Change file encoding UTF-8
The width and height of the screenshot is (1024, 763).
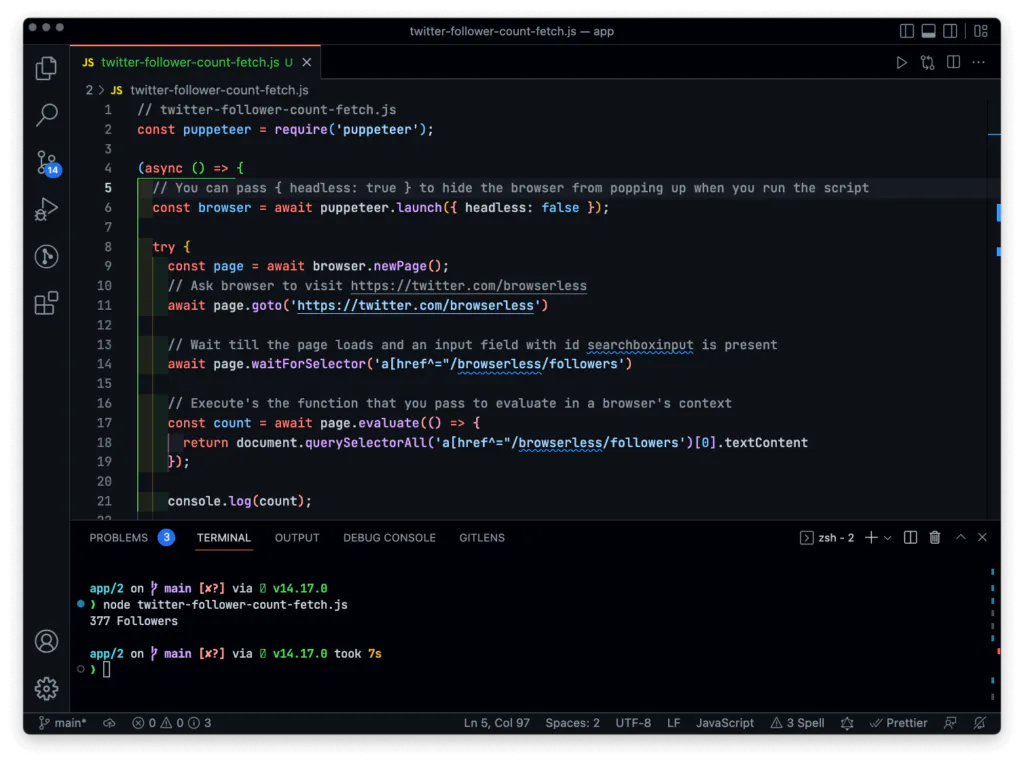[633, 722]
